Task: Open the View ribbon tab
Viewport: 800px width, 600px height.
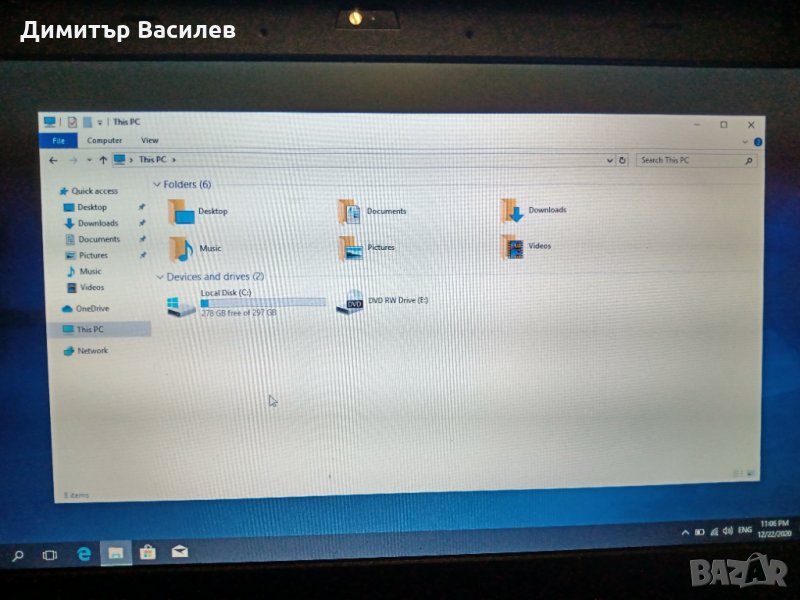Action: tap(149, 141)
